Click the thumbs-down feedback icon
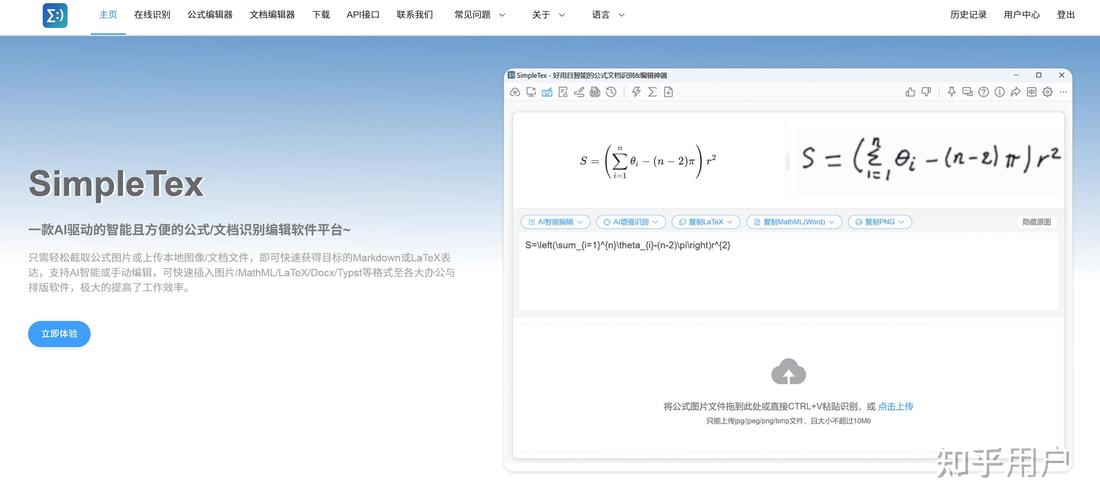The height and width of the screenshot is (500, 1100). pyautogui.click(x=926, y=92)
